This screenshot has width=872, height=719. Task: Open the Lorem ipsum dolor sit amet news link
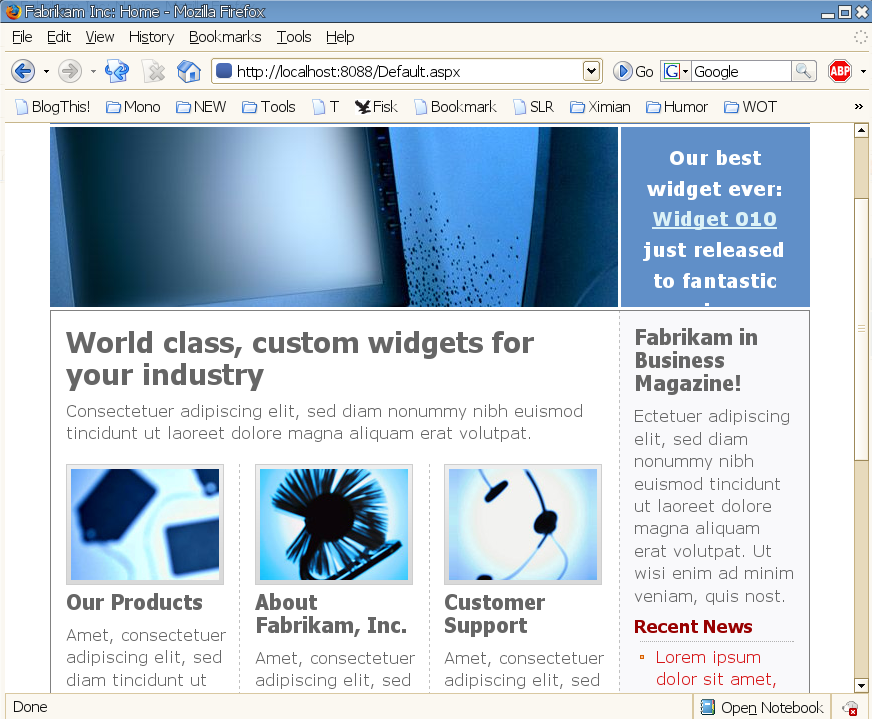tap(716, 668)
